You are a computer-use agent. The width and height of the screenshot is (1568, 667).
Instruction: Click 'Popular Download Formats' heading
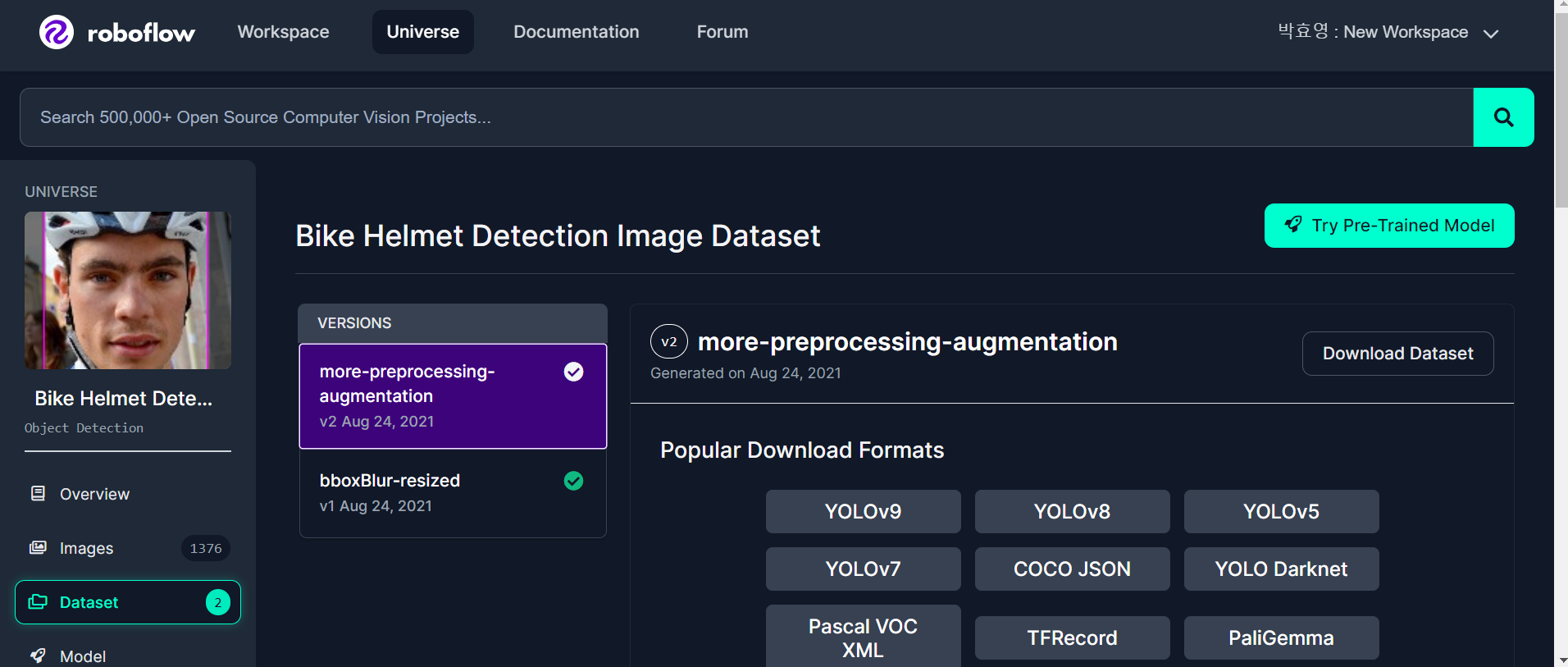[802, 450]
